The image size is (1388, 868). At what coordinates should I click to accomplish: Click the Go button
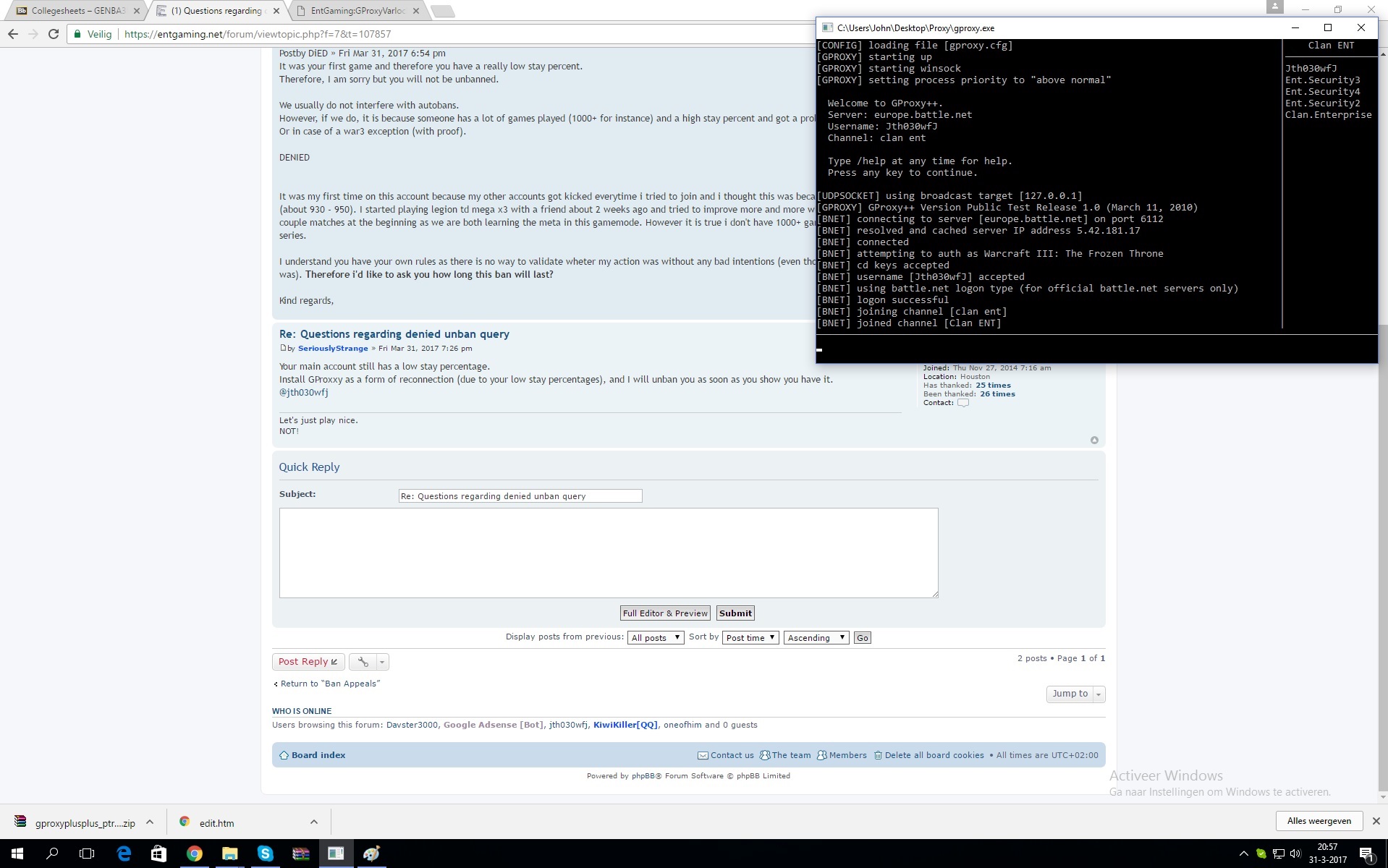[x=863, y=638]
